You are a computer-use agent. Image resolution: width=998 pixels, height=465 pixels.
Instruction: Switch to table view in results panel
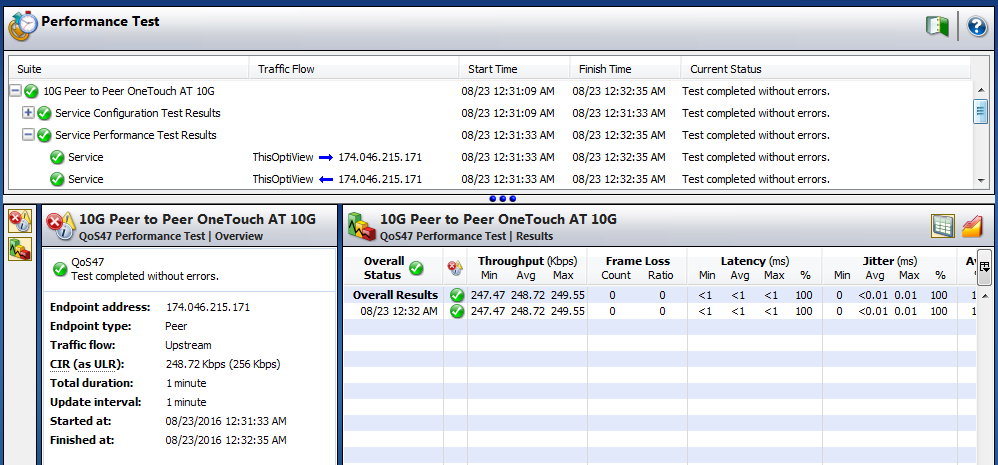(942, 226)
